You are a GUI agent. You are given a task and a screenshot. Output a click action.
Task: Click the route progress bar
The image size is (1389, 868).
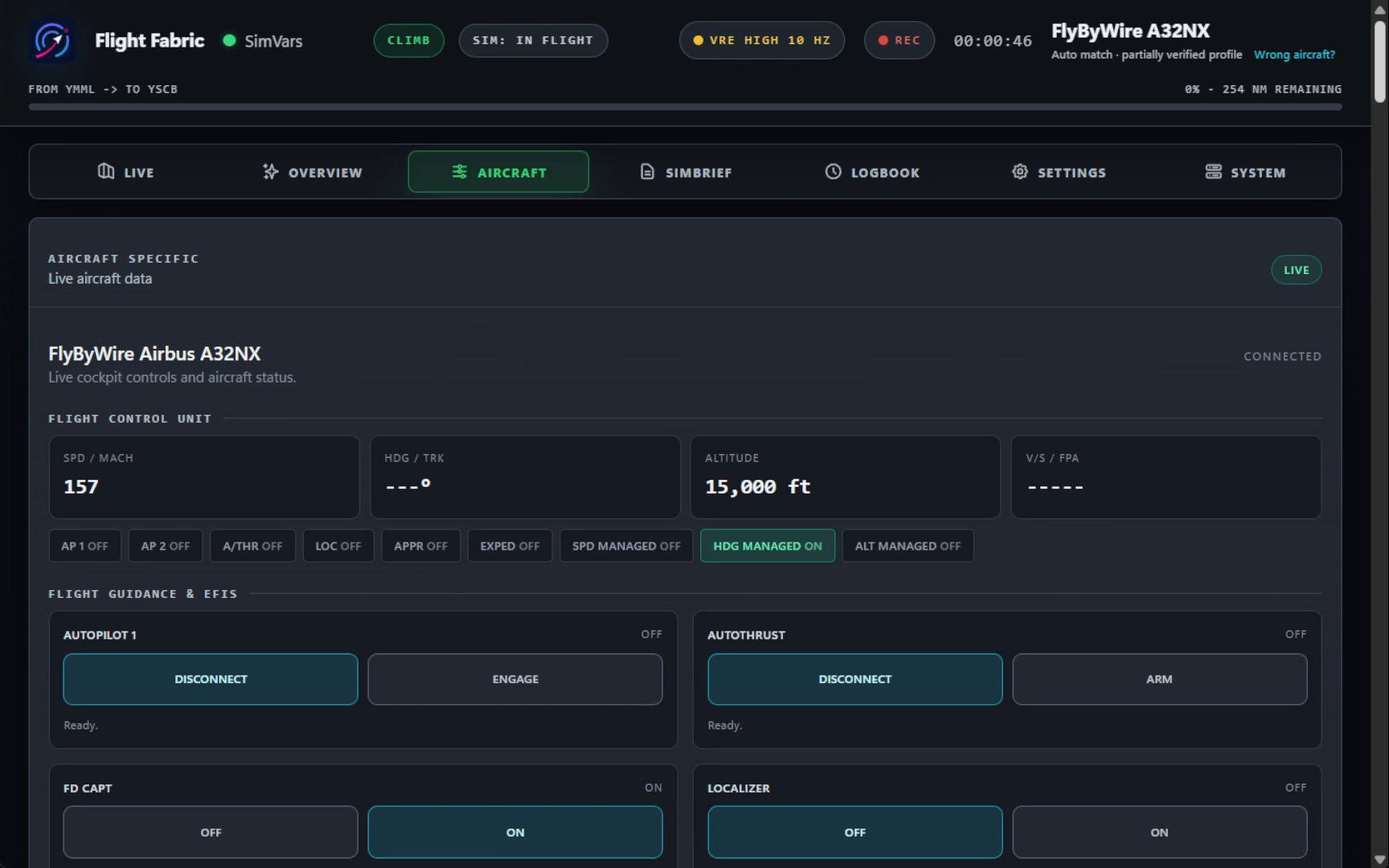click(x=685, y=107)
